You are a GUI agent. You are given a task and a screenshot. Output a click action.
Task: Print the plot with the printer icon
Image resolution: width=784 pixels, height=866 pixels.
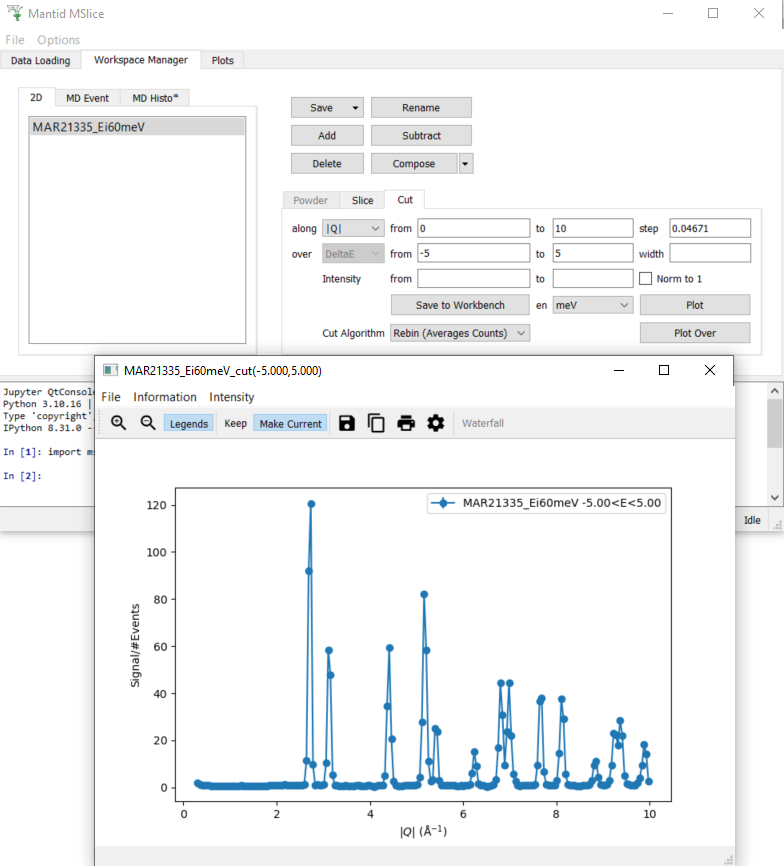(x=406, y=423)
